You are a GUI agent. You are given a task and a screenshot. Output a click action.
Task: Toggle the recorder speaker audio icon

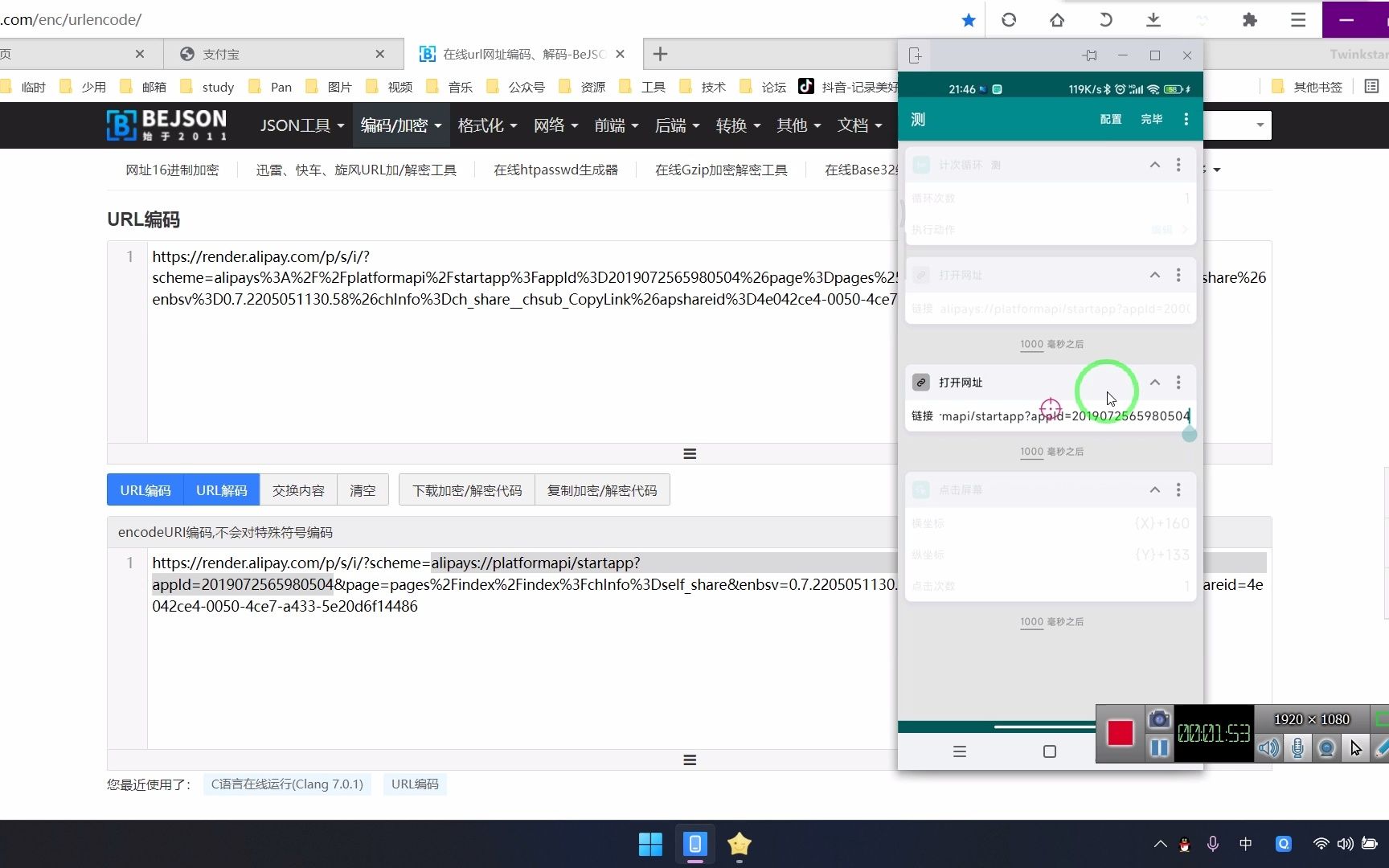[1268, 748]
